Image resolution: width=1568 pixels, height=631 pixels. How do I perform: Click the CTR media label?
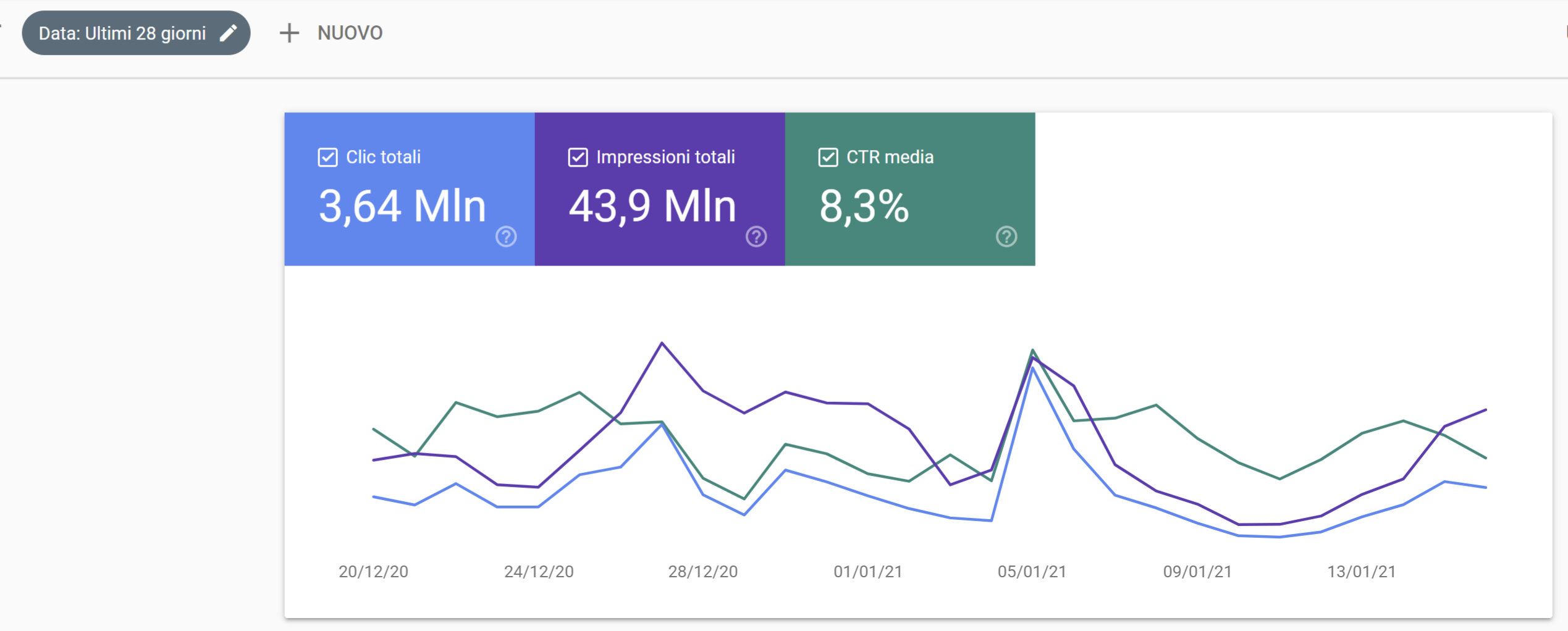pyautogui.click(x=890, y=157)
